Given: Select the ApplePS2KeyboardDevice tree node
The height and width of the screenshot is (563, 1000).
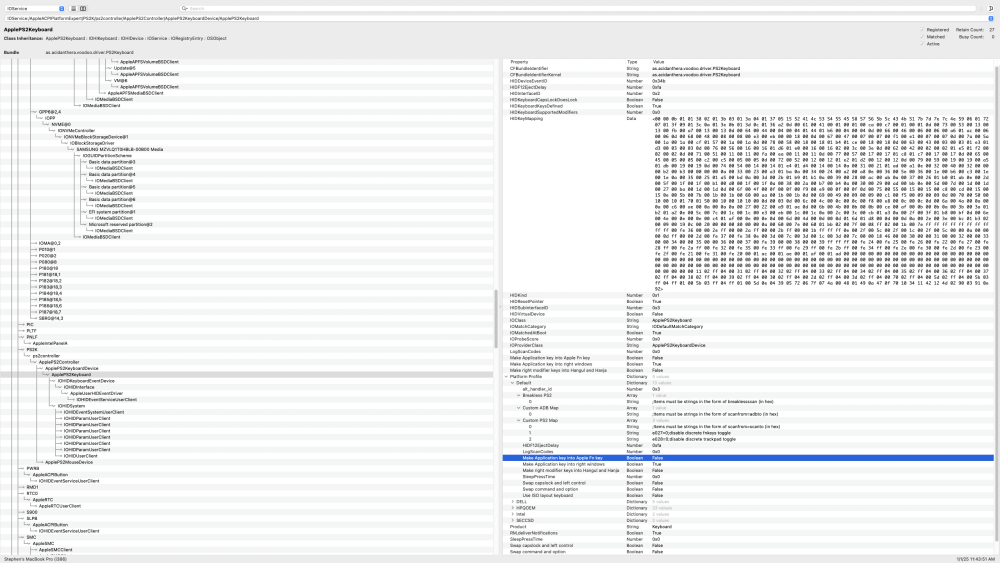Looking at the screenshot, I should tap(71, 369).
